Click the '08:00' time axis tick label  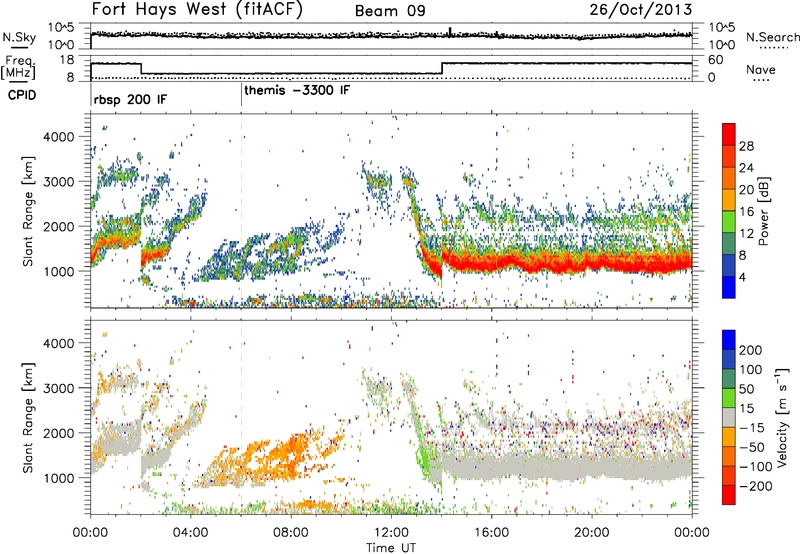(291, 533)
